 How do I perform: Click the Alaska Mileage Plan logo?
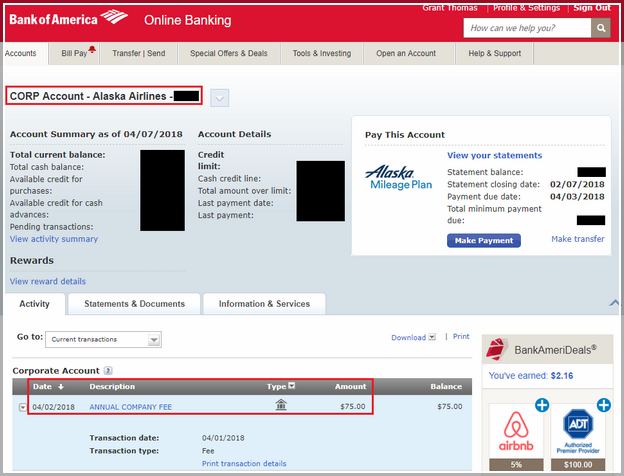point(398,178)
